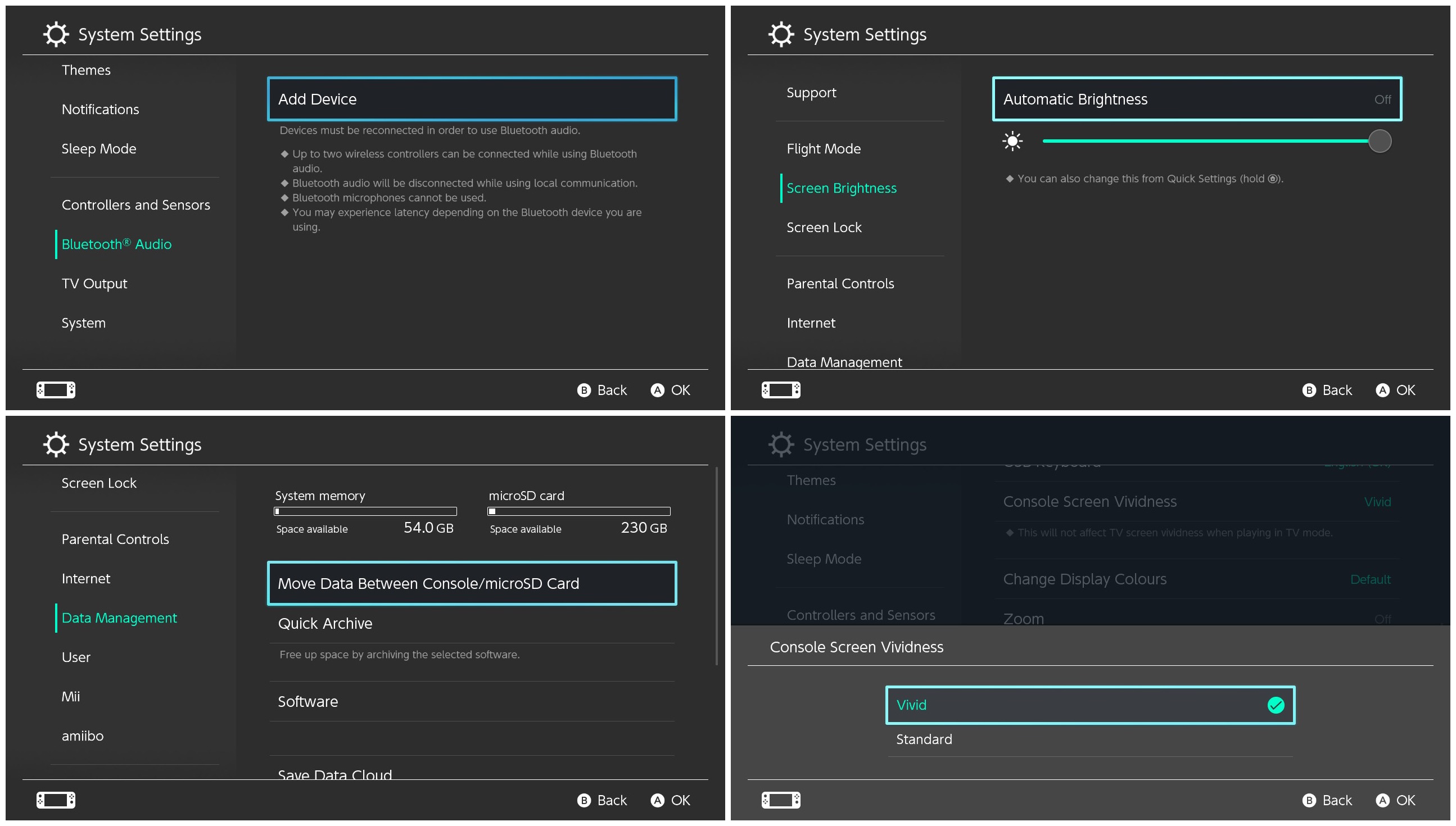Click the screen brightness slider handle
Viewport: 1456px width, 826px height.
[1380, 140]
